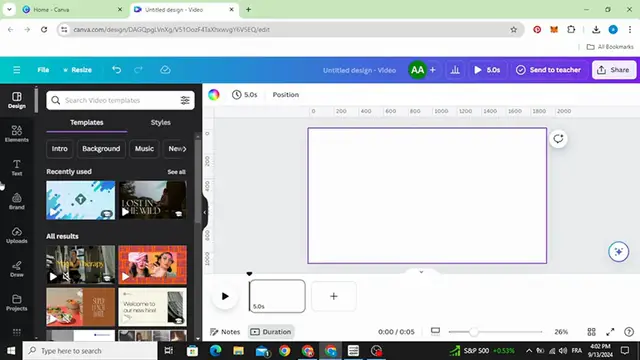Open Chrome downloads icon

[x=596, y=29]
